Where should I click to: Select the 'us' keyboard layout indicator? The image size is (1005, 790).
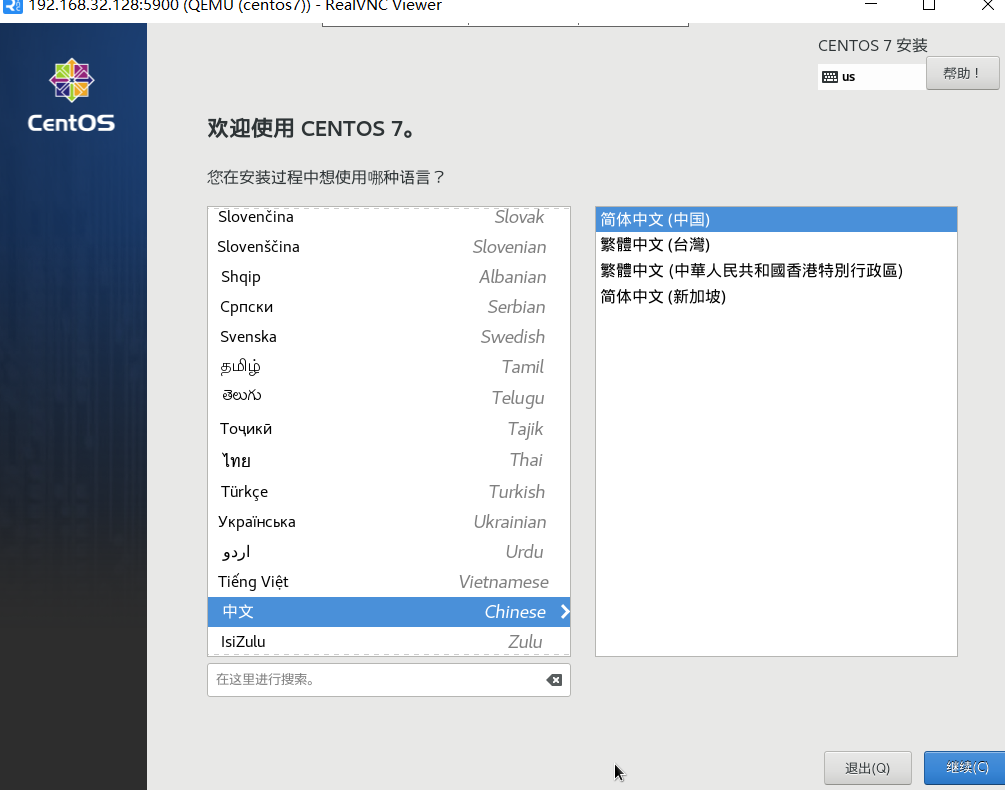[872, 77]
